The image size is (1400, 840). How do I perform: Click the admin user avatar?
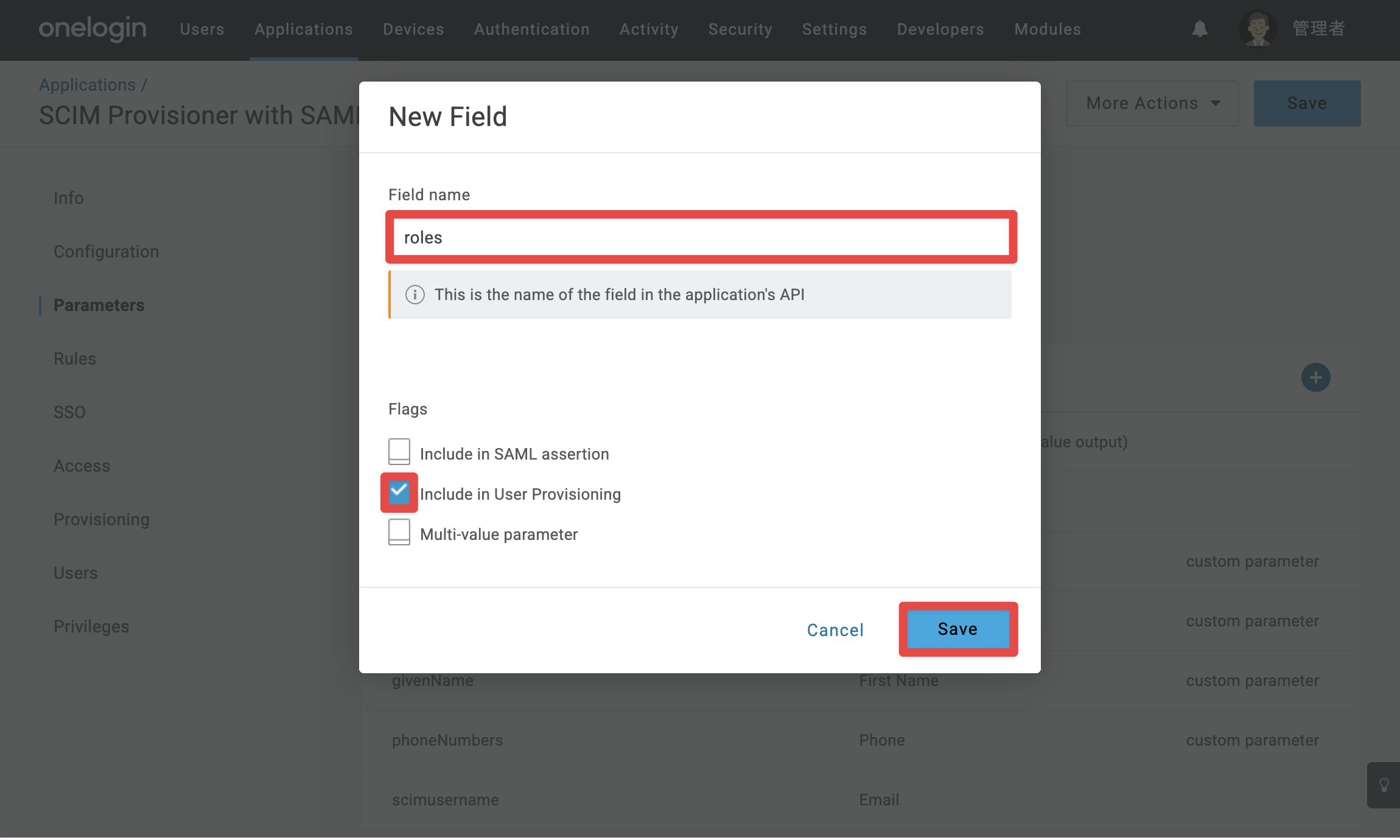click(x=1258, y=29)
